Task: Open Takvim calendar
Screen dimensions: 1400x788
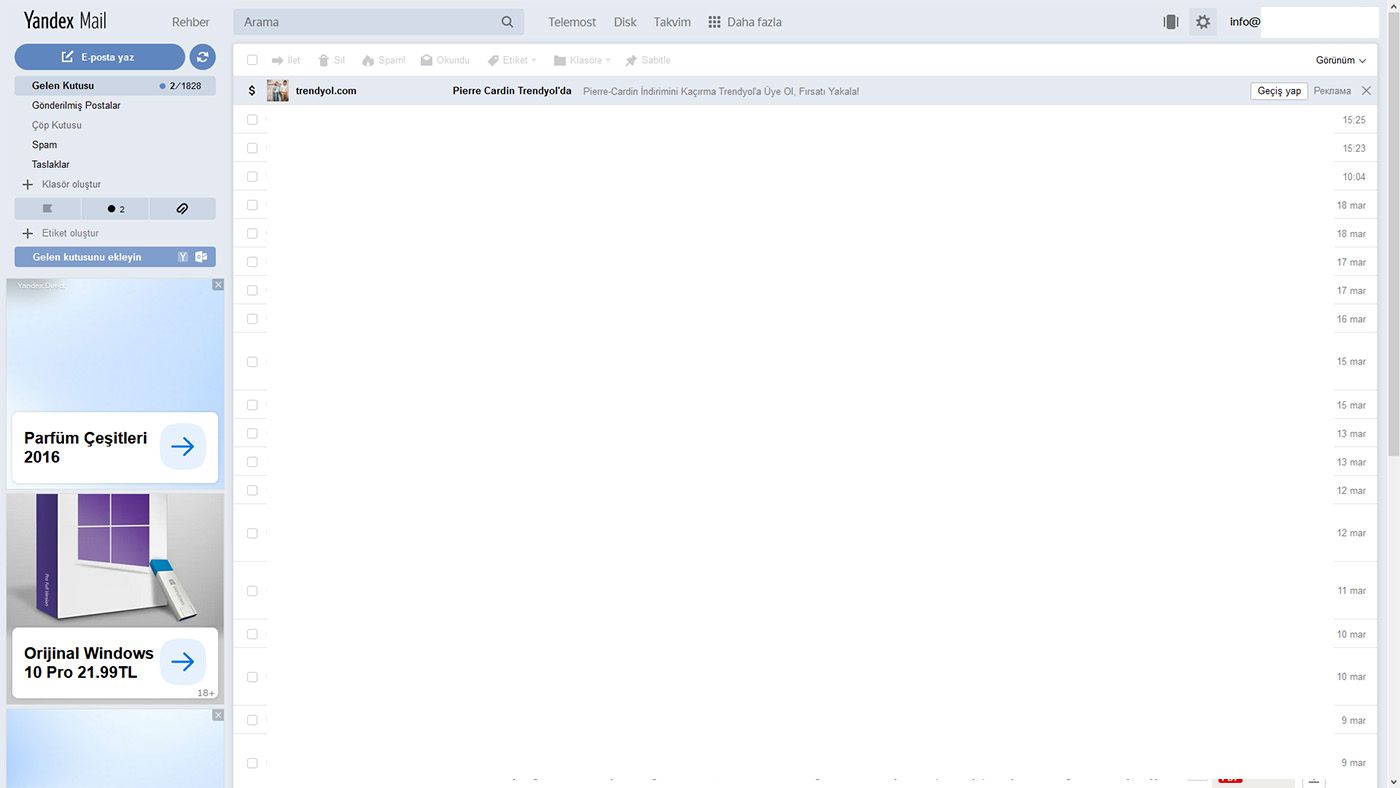Action: (672, 22)
